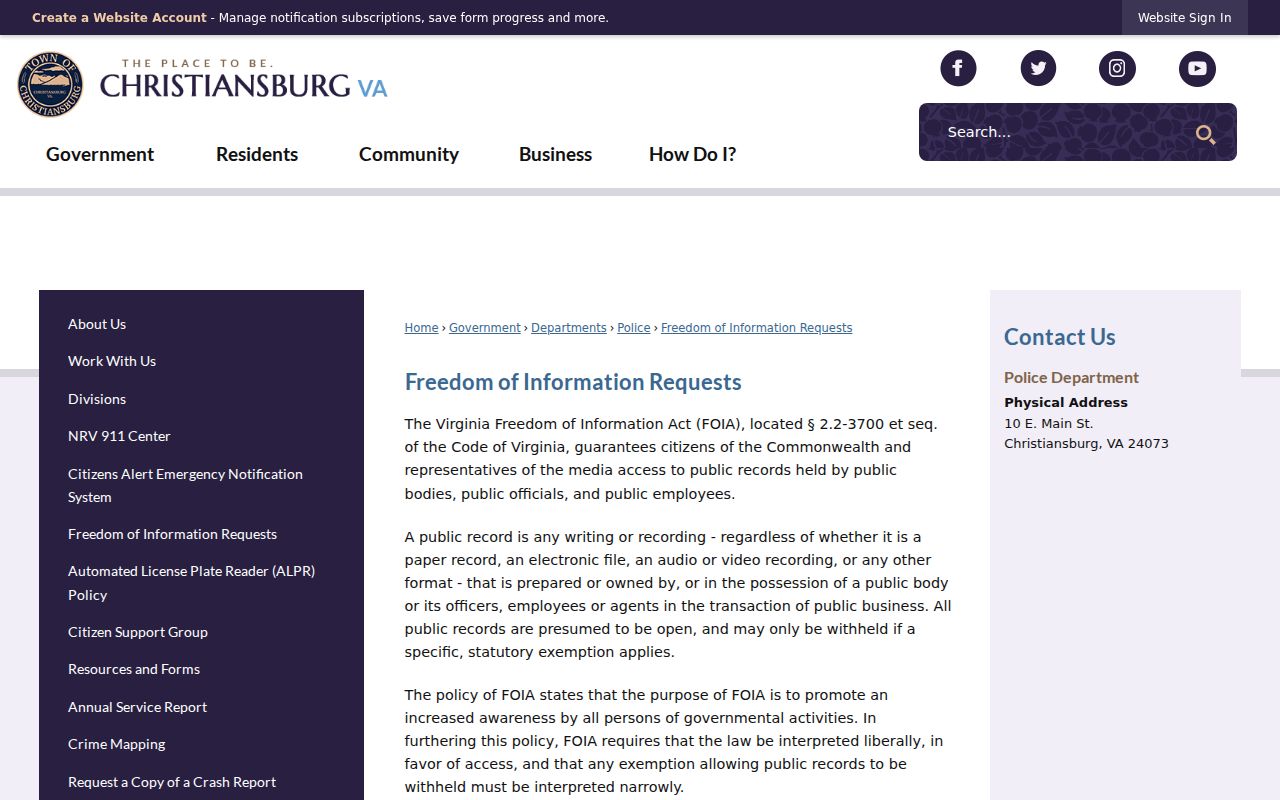Screen dimensions: 1280x800
Task: Open Work With Us in sidebar
Action: point(112,361)
